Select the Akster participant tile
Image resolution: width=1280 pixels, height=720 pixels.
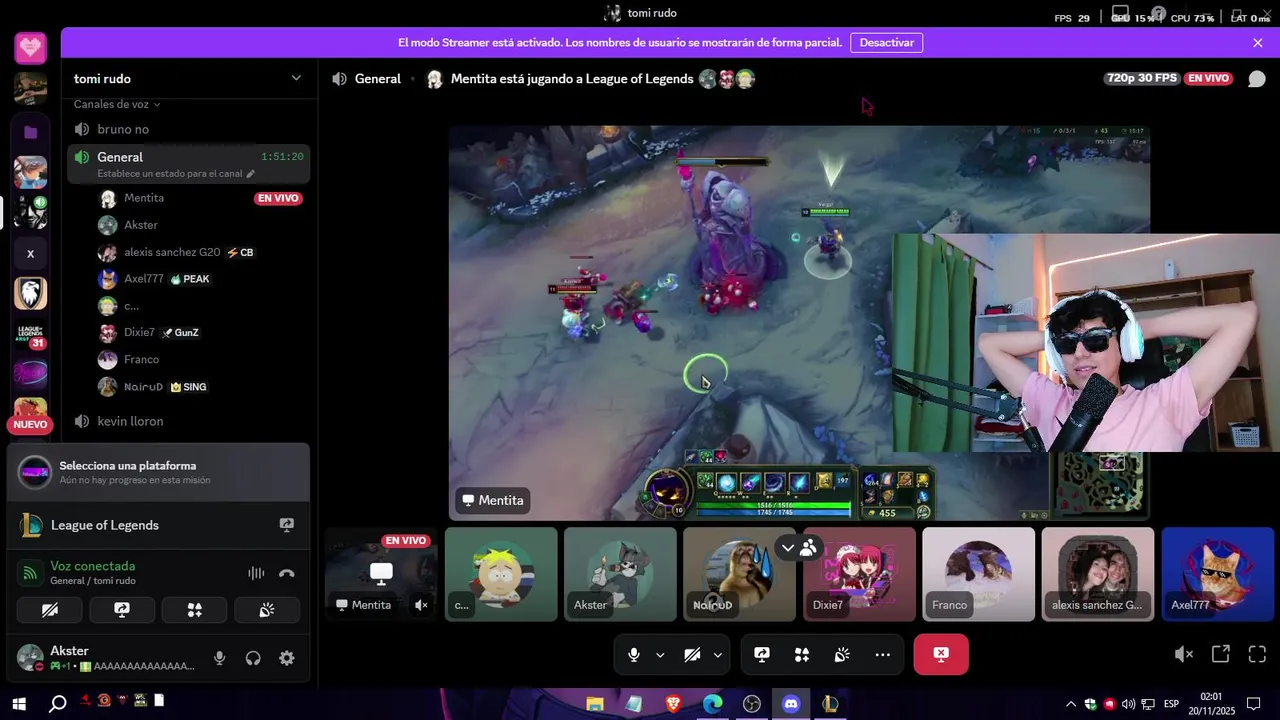(620, 574)
